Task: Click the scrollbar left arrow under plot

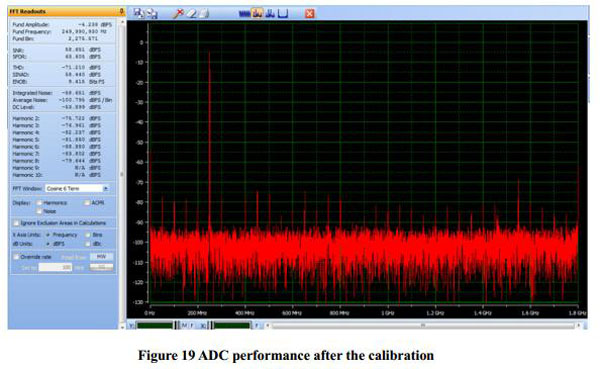Action: [268, 325]
